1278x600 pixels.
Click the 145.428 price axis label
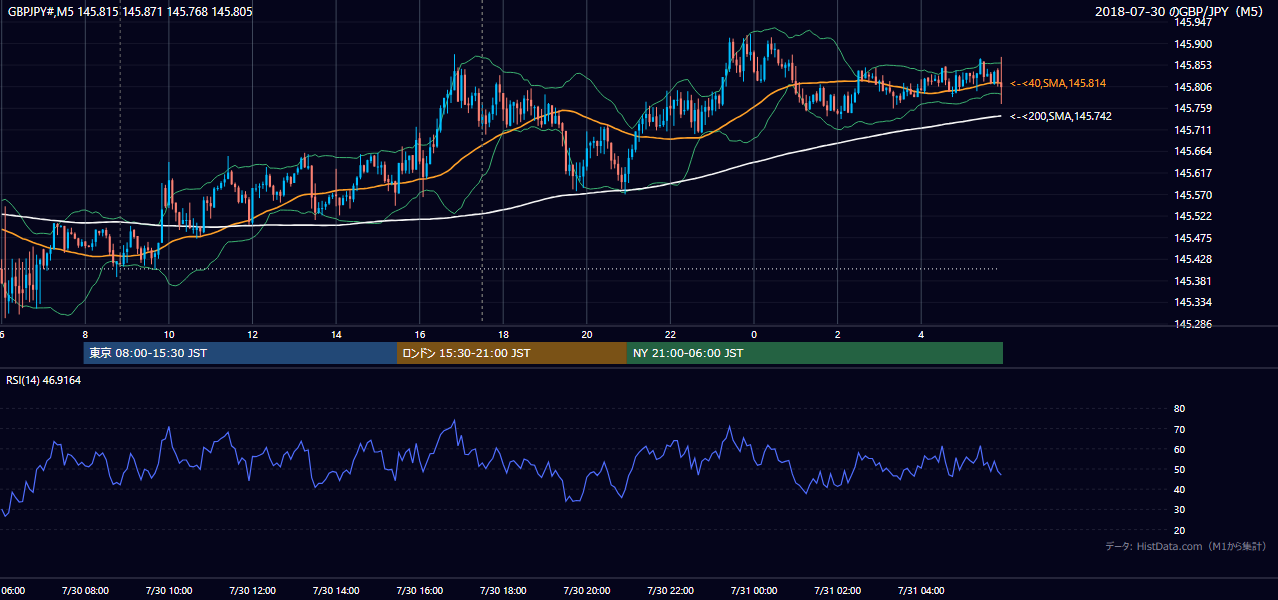coord(1192,259)
